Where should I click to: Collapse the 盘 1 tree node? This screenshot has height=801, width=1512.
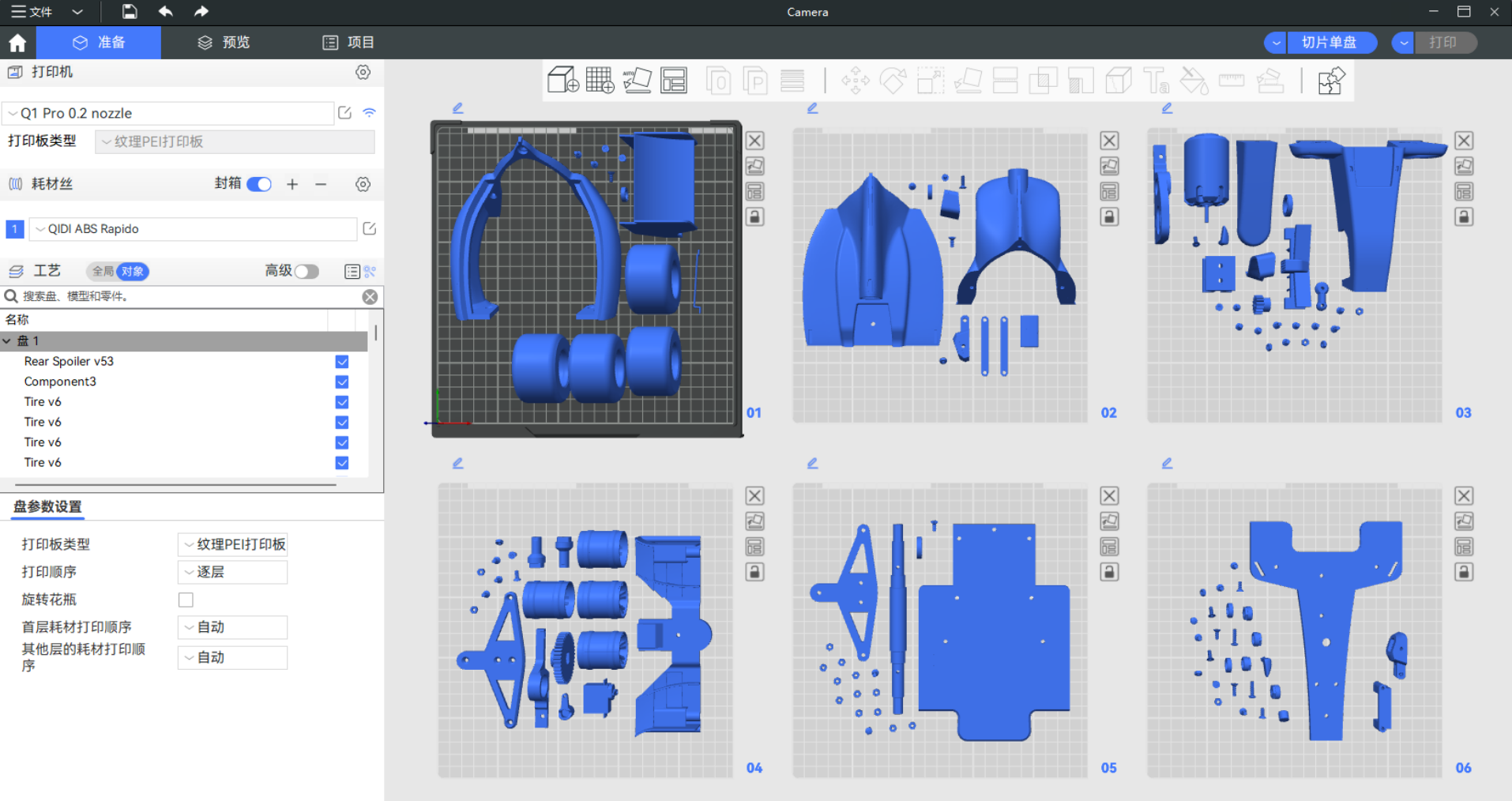click(7, 341)
